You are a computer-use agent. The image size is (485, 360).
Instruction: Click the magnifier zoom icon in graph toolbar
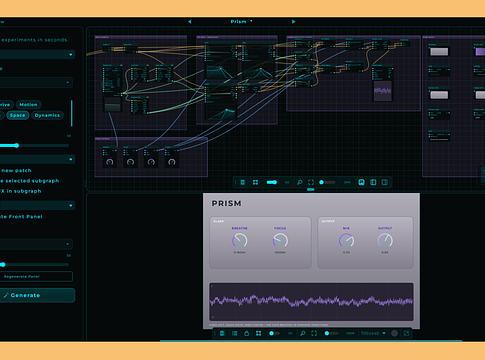[x=300, y=182]
